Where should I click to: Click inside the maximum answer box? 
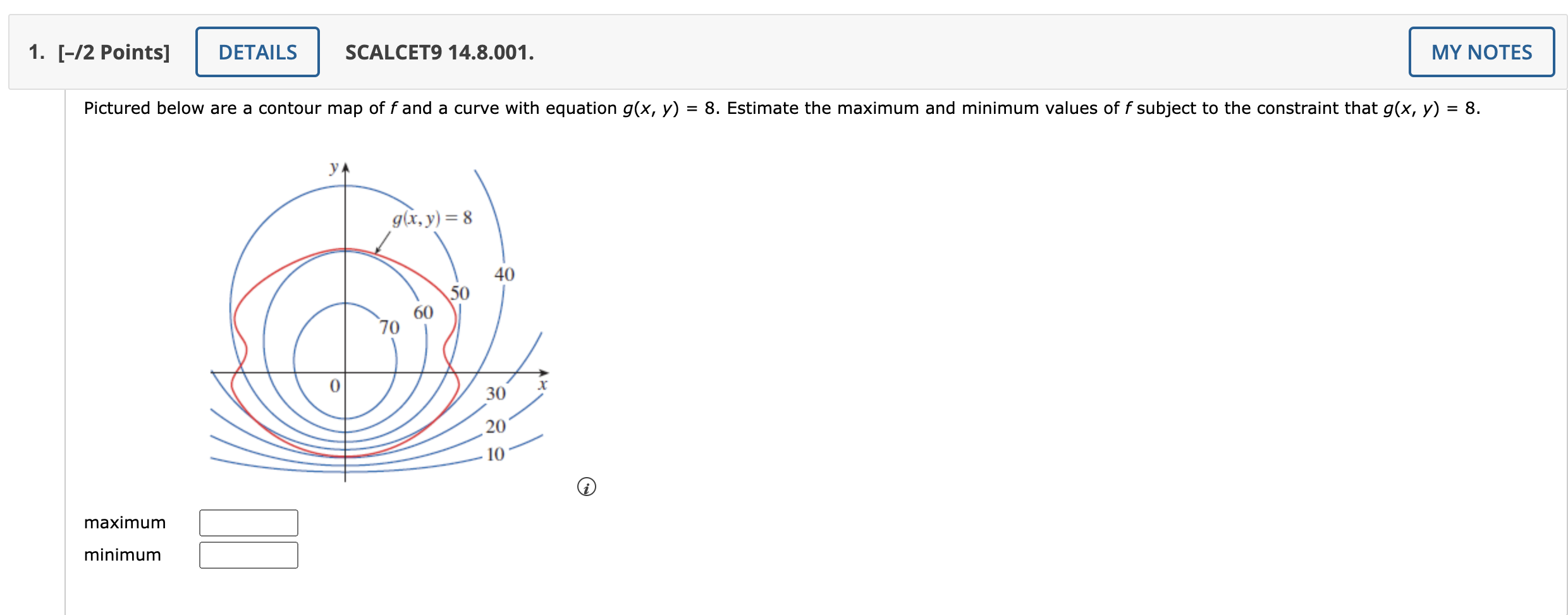point(248,523)
